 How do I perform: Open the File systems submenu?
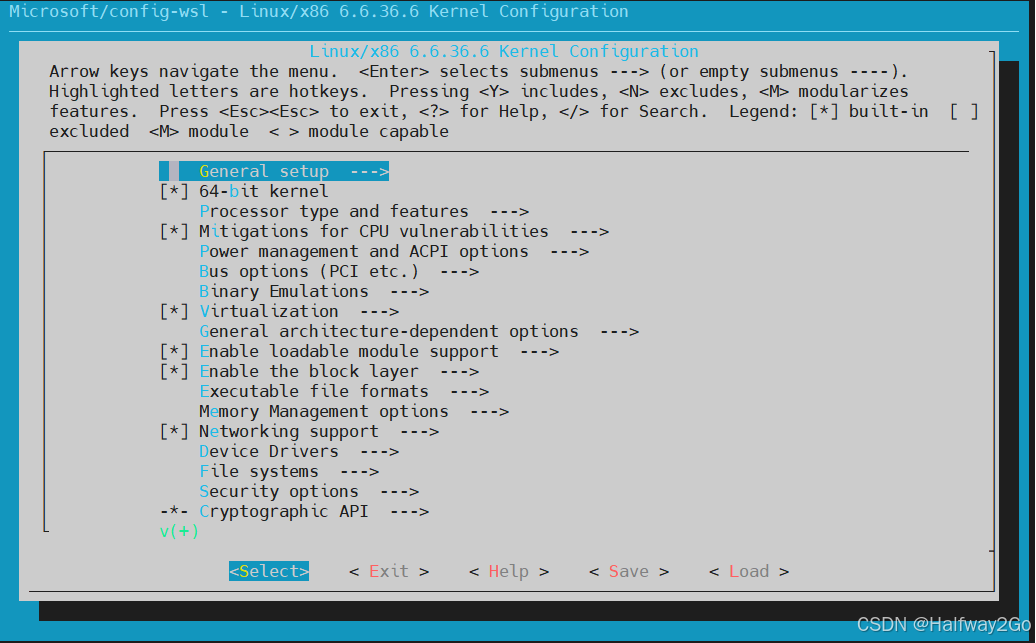pyautogui.click(x=289, y=472)
